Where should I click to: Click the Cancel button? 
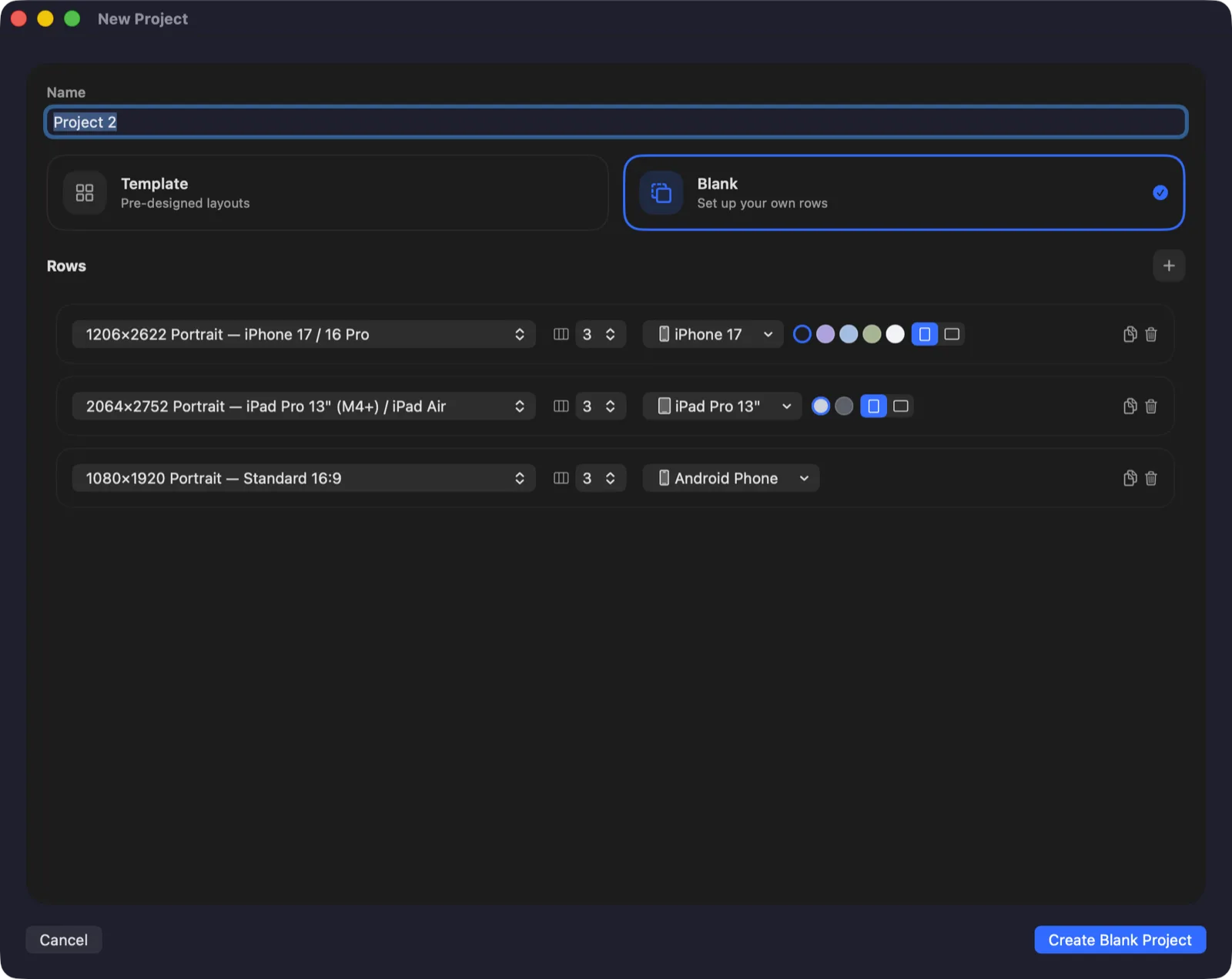tap(64, 940)
